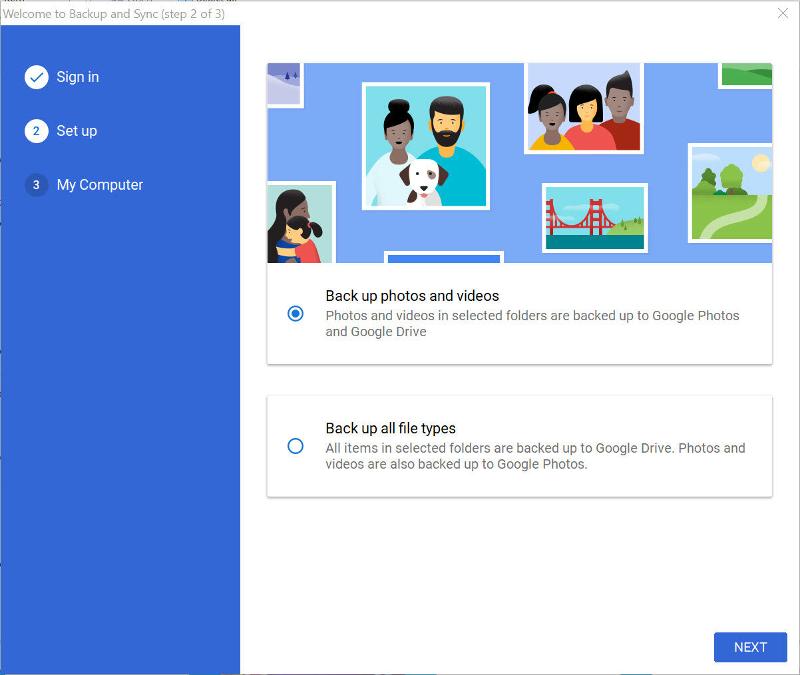Close the Backup and Sync window
This screenshot has height=675, width=800.
782,13
